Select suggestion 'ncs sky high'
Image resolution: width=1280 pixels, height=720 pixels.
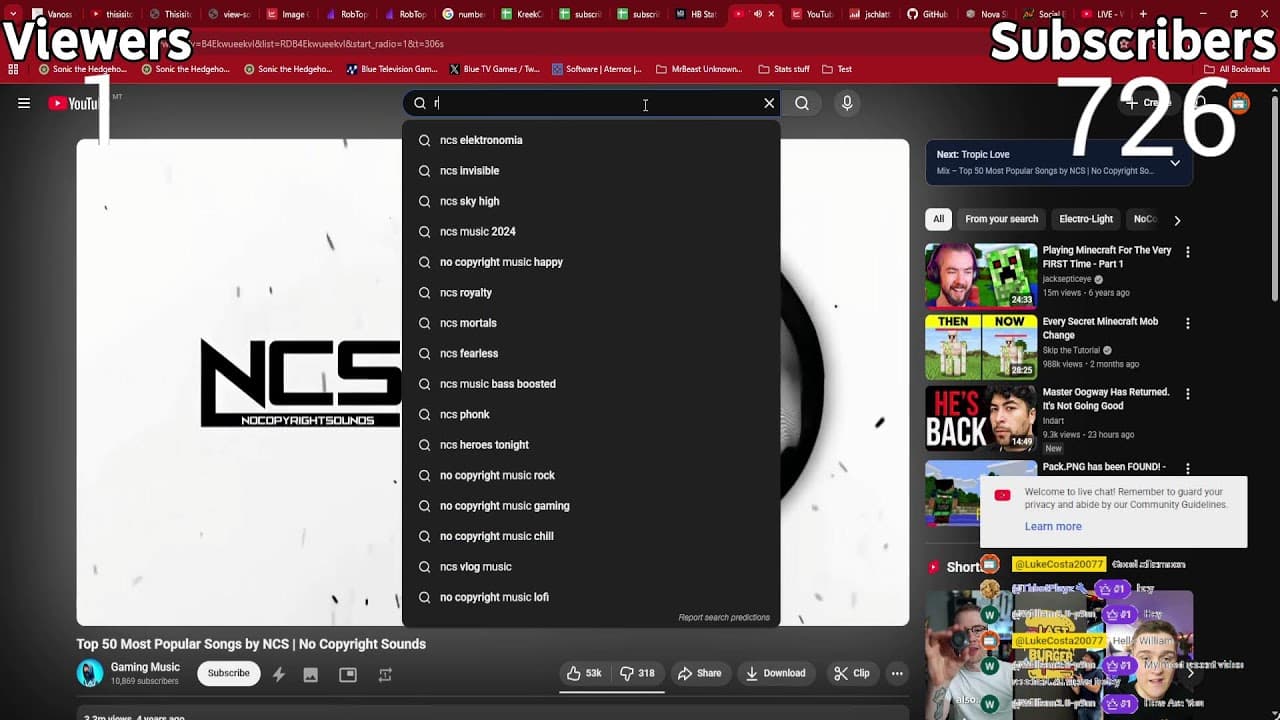(x=591, y=201)
